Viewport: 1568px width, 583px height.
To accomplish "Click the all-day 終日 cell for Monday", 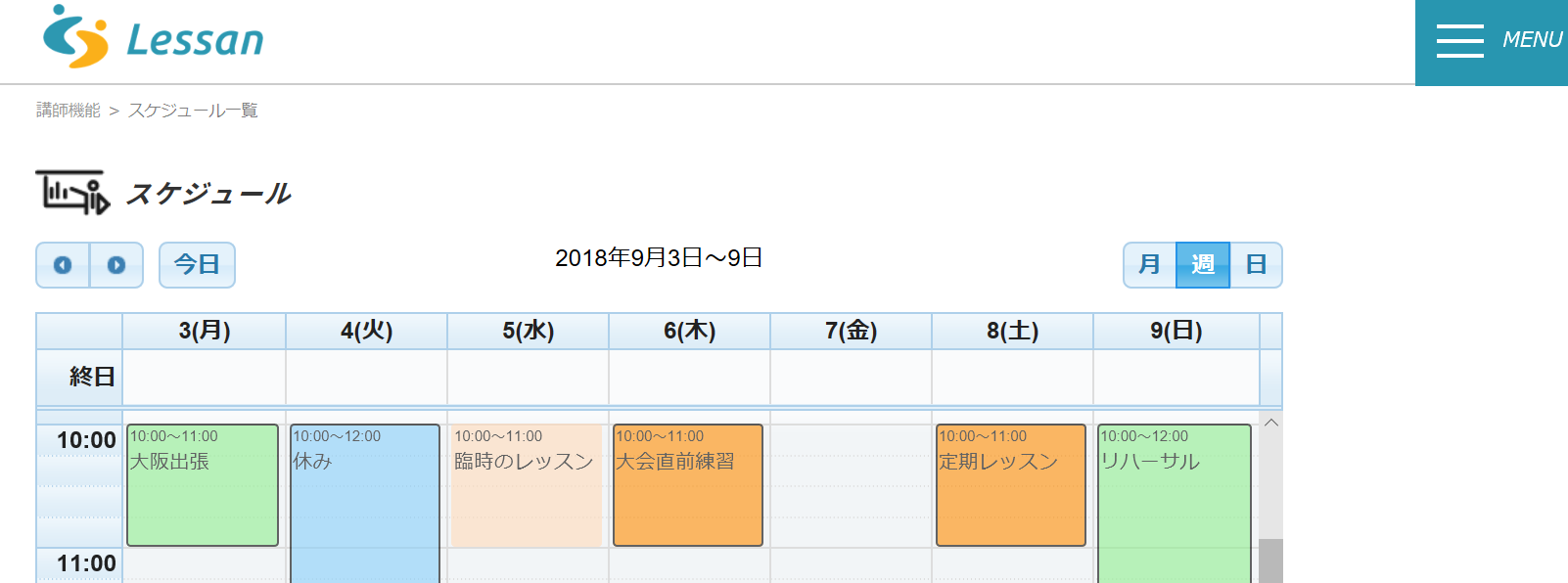I will coord(204,377).
